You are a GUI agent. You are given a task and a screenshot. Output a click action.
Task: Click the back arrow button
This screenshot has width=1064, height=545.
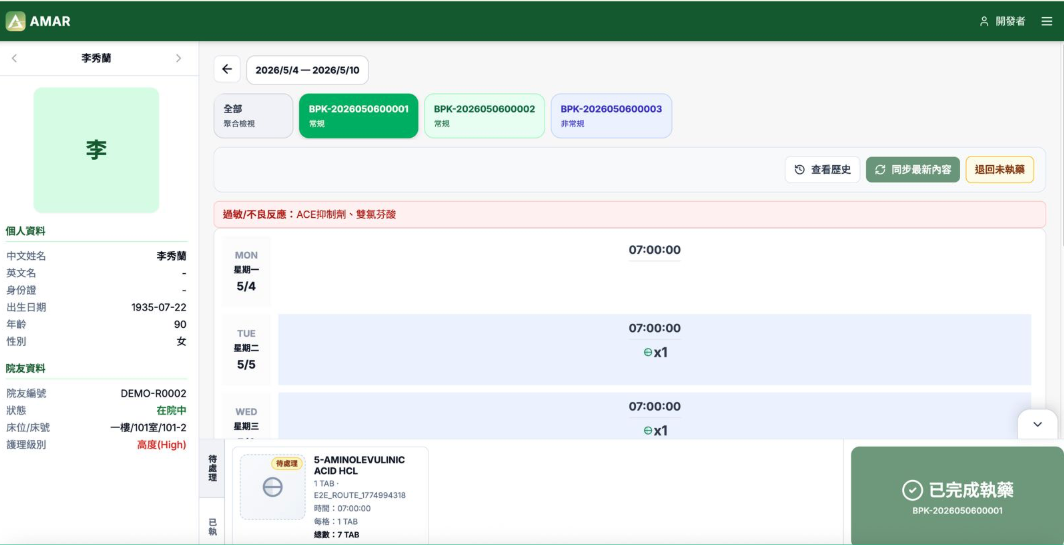click(x=227, y=69)
